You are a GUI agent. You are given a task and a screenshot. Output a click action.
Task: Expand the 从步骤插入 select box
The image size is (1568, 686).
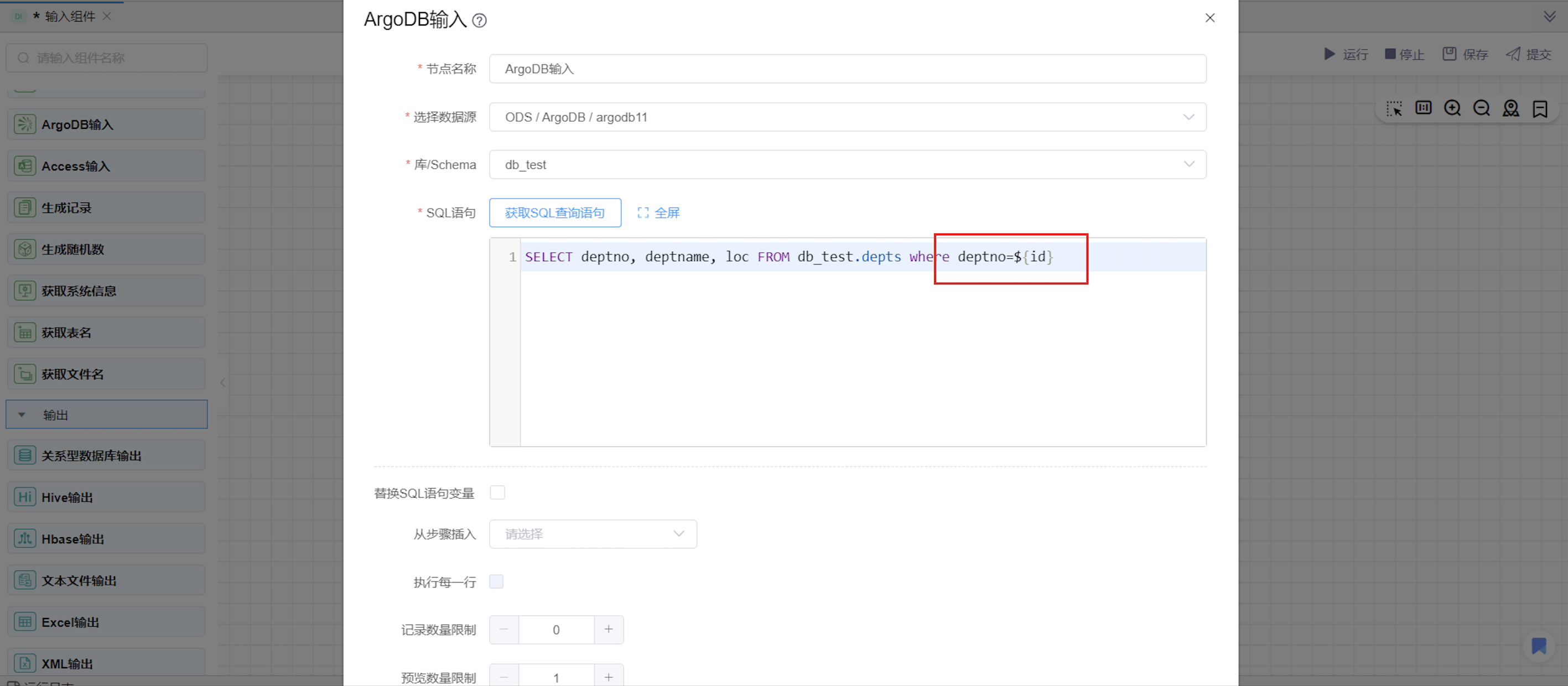pyautogui.click(x=593, y=534)
